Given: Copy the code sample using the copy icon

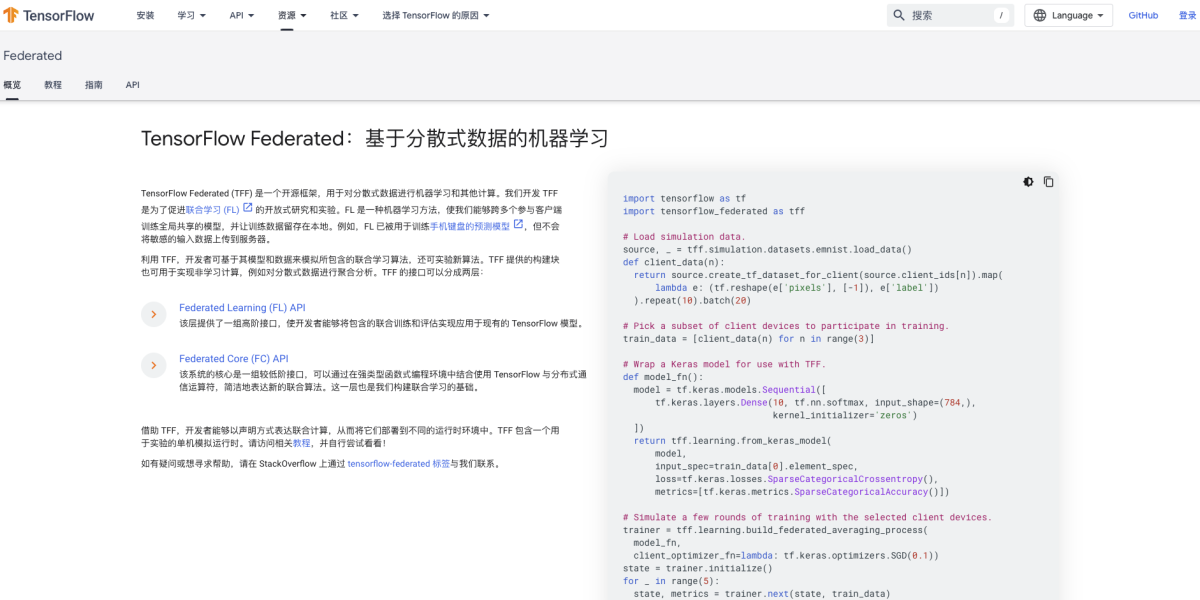Looking at the screenshot, I should pyautogui.click(x=1048, y=181).
